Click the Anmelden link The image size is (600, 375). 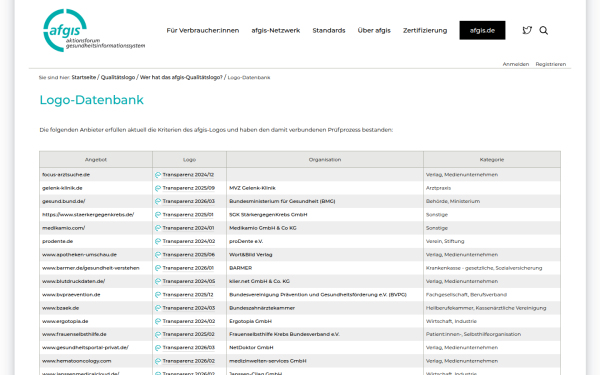pos(516,64)
